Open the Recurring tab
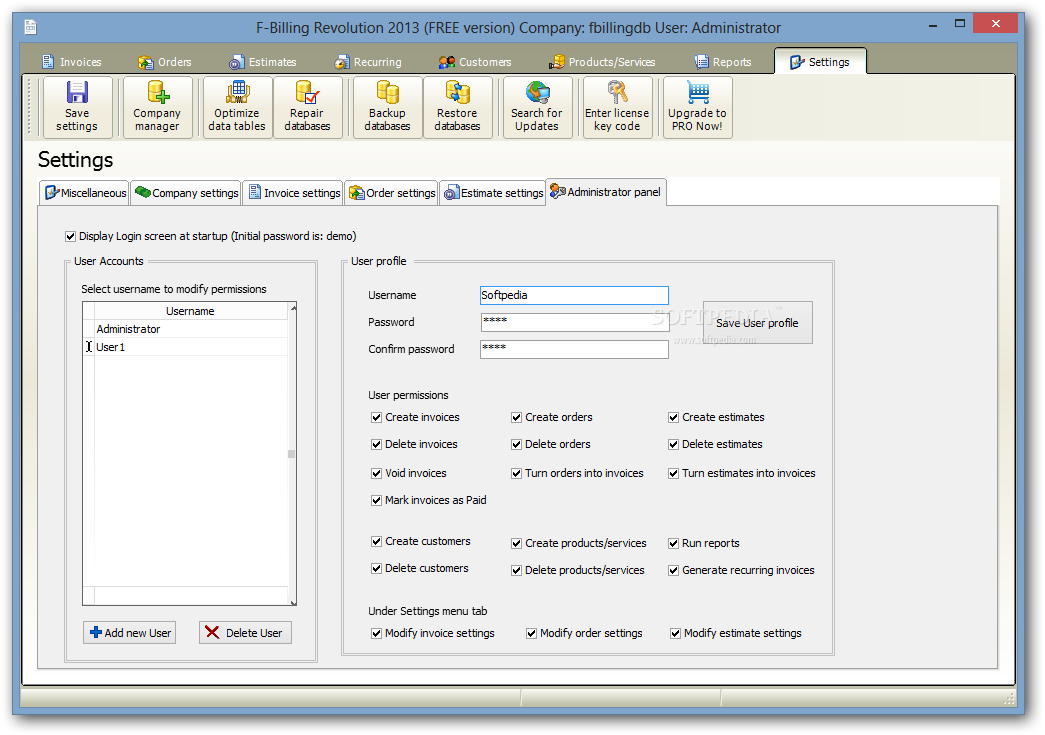1045x735 pixels. pos(368,62)
